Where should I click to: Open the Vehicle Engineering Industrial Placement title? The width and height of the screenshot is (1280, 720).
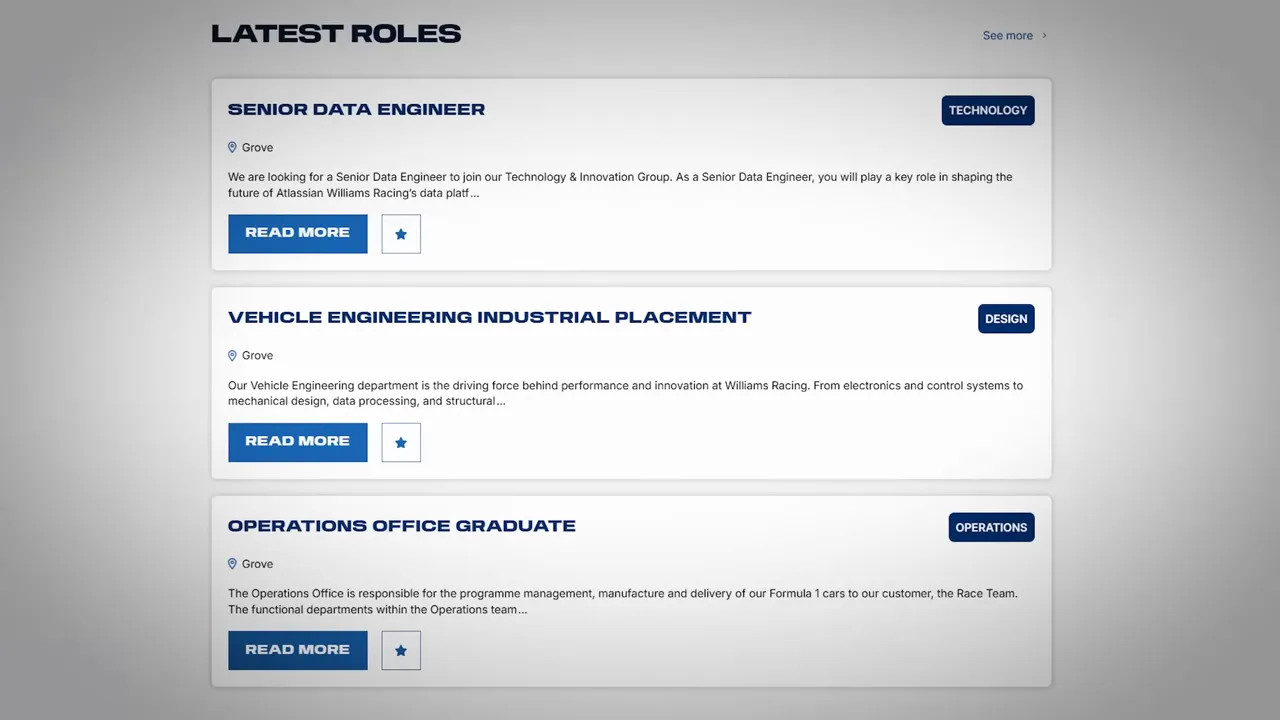489,317
